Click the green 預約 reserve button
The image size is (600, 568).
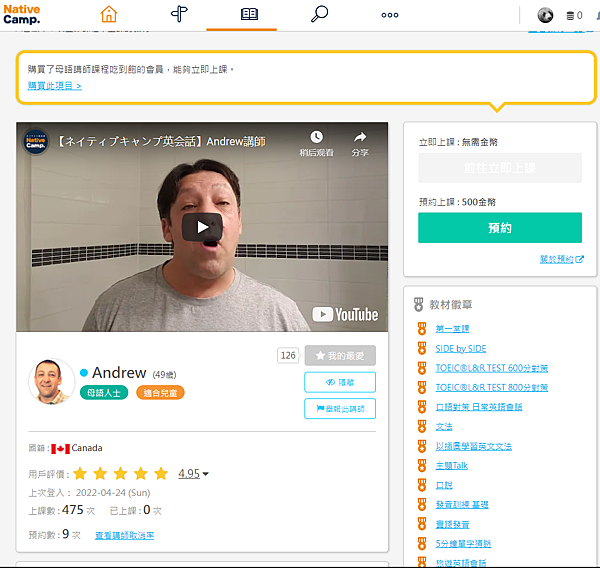click(x=500, y=228)
